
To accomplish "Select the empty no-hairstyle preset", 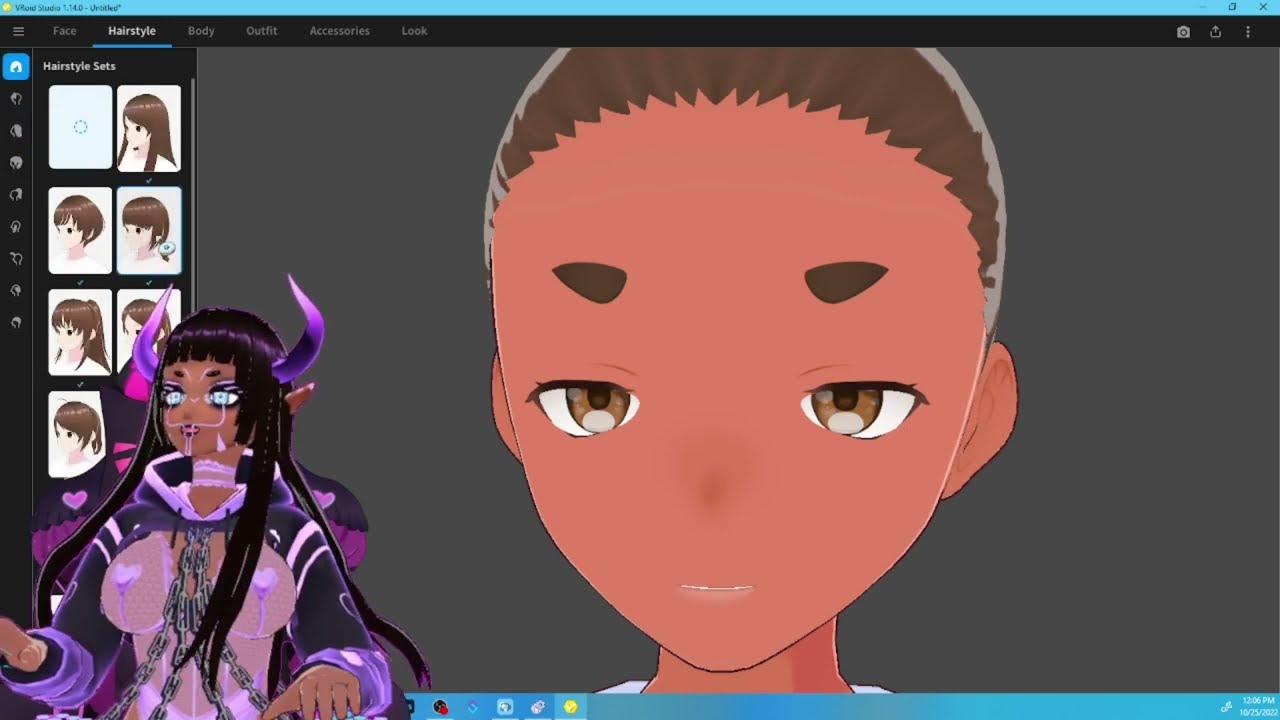I will [81, 127].
